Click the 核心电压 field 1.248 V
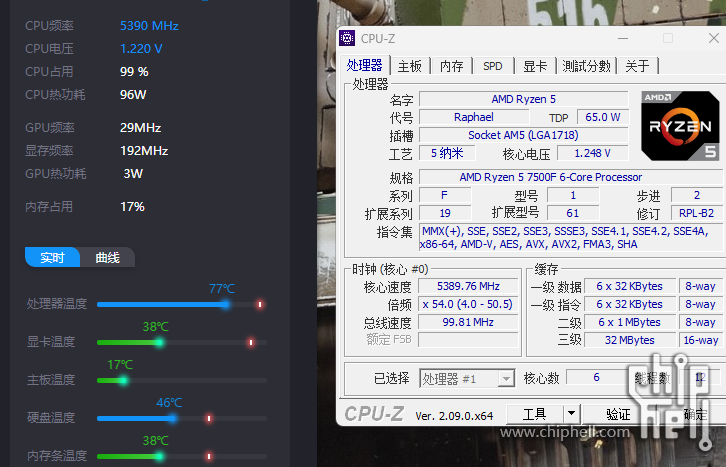The width and height of the screenshot is (726, 467). coord(592,153)
